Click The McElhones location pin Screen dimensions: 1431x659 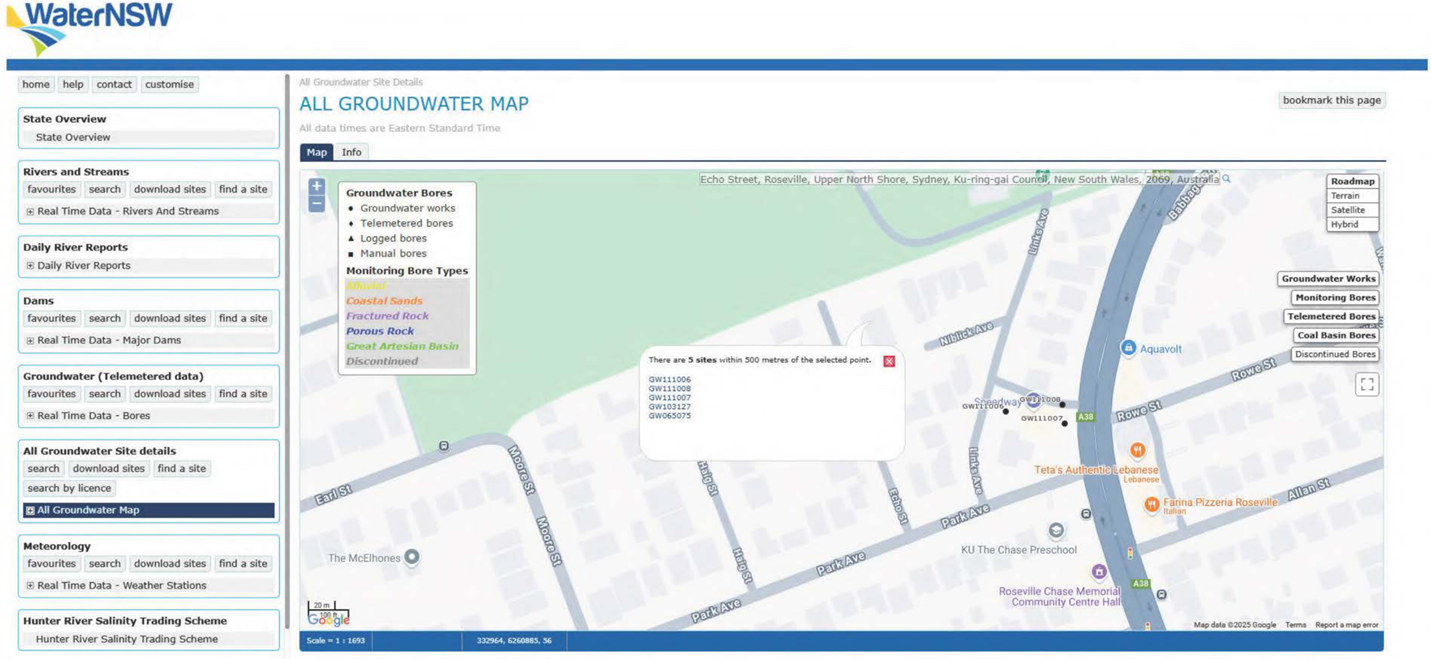410,556
